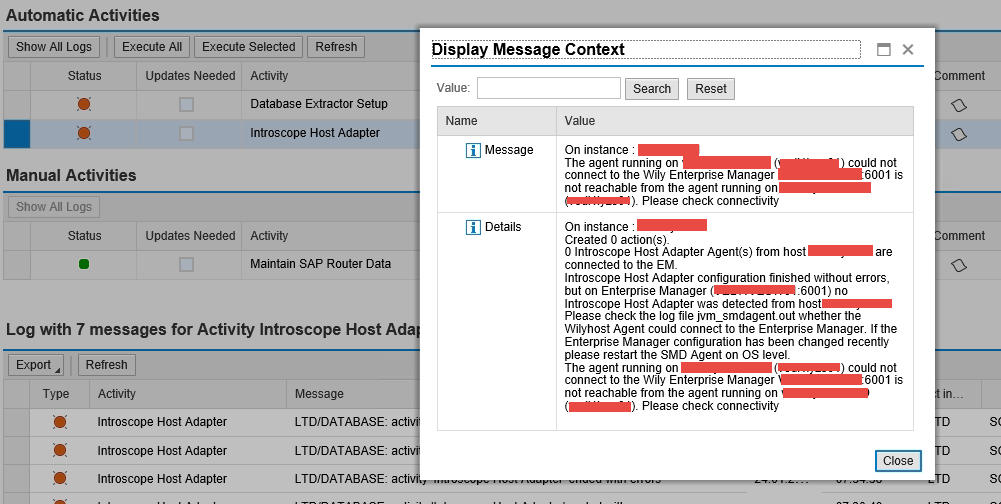Viewport: 1001px width, 504px height.
Task: Click Introscope Host Adapter in third log row
Action: [162, 478]
